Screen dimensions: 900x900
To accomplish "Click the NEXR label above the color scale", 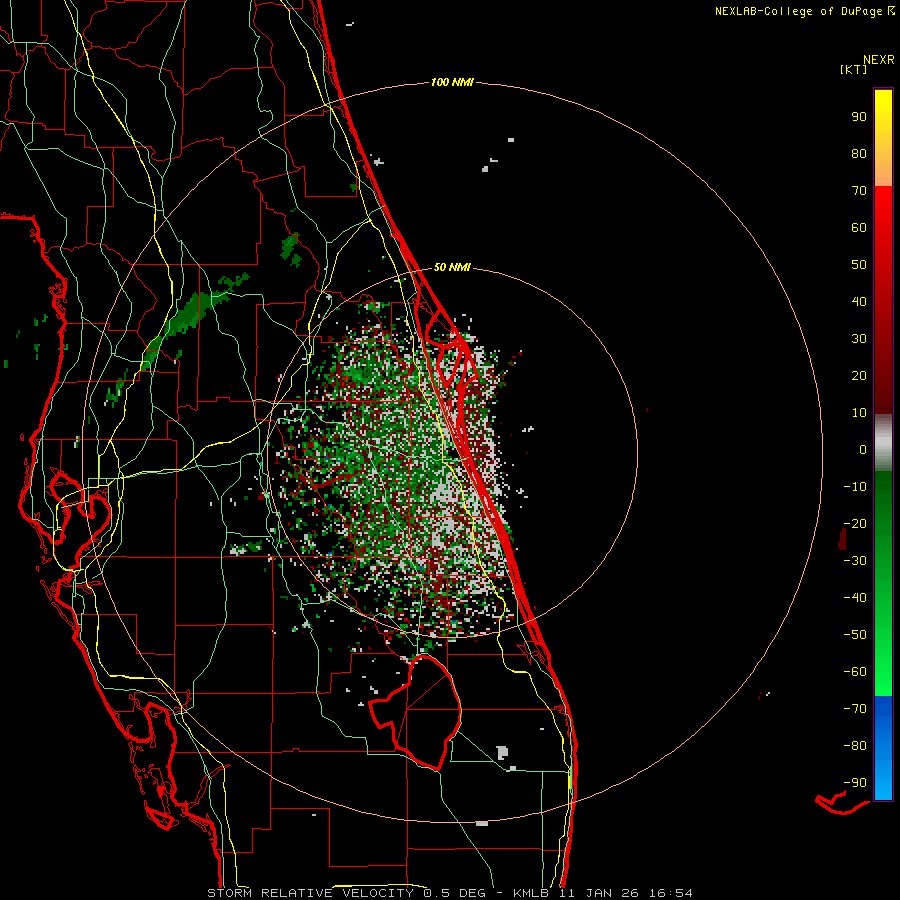I will tap(879, 60).
